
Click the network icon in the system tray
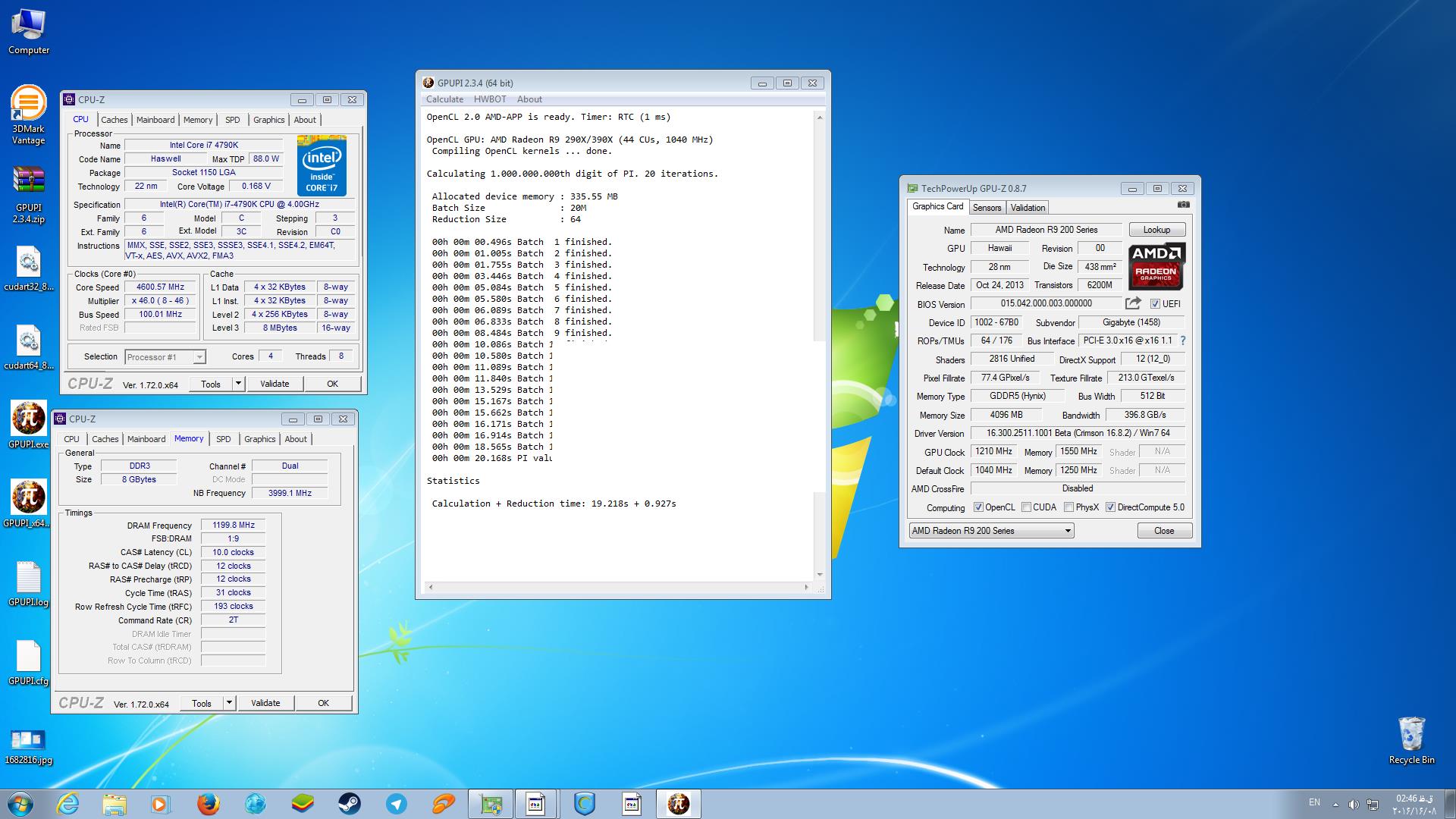(1373, 804)
